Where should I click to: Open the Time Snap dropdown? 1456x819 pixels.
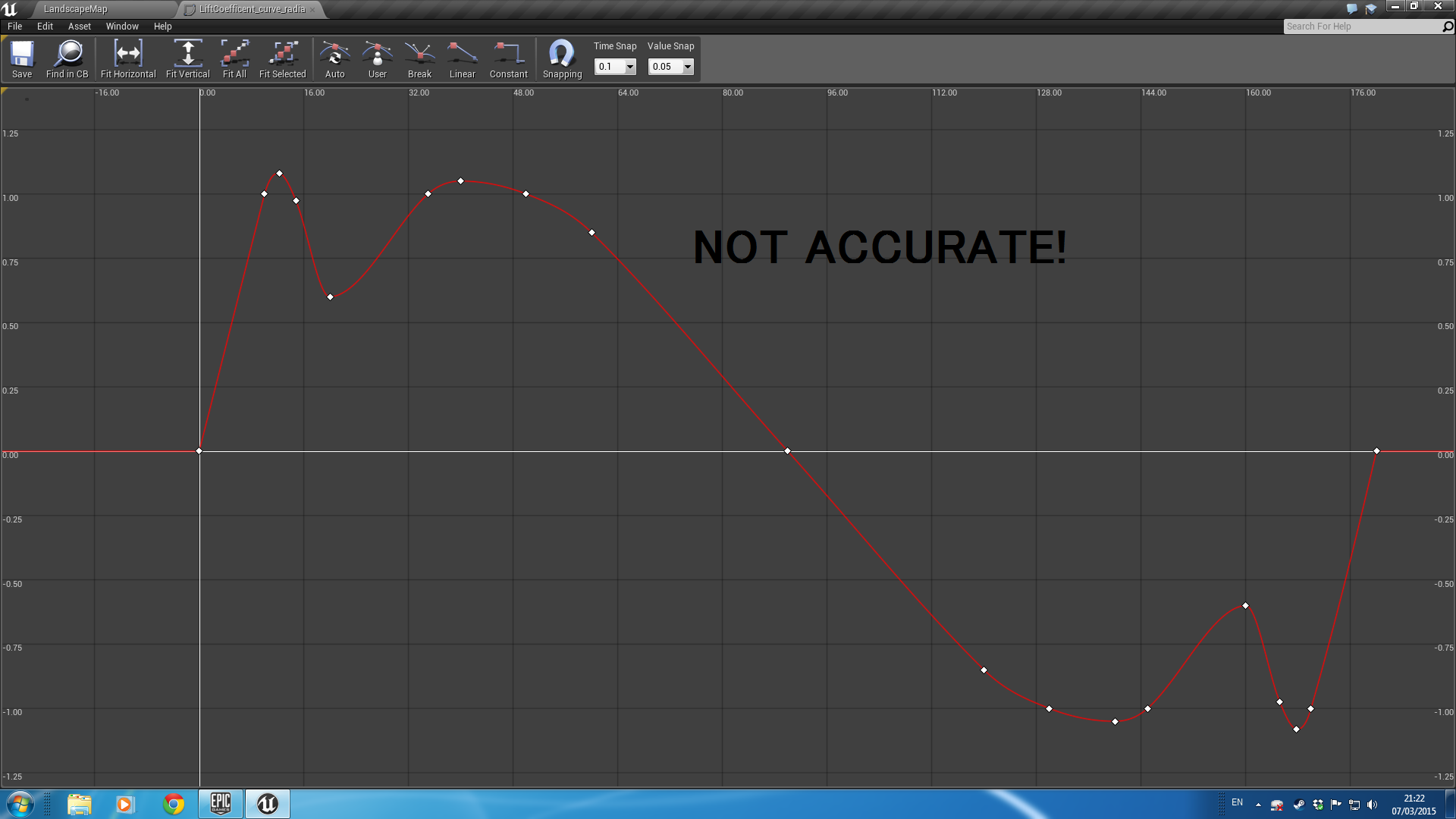point(629,67)
